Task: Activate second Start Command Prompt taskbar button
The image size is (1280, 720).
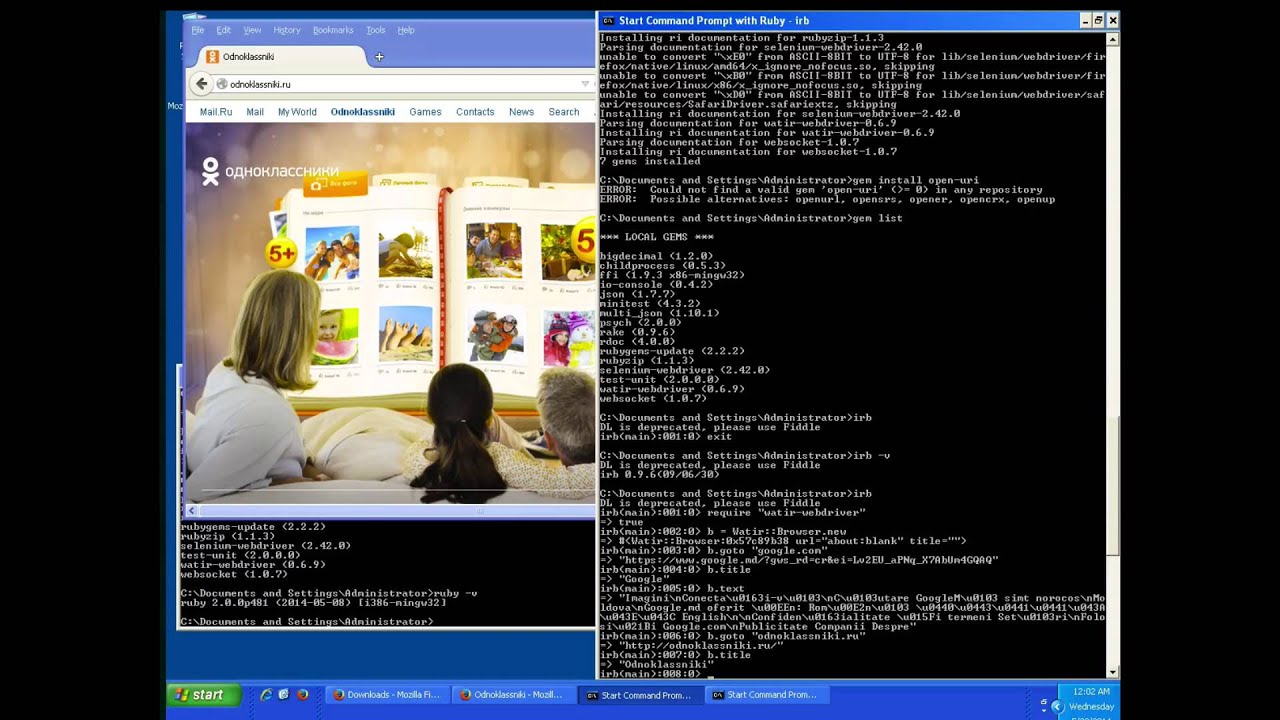Action: (766, 695)
